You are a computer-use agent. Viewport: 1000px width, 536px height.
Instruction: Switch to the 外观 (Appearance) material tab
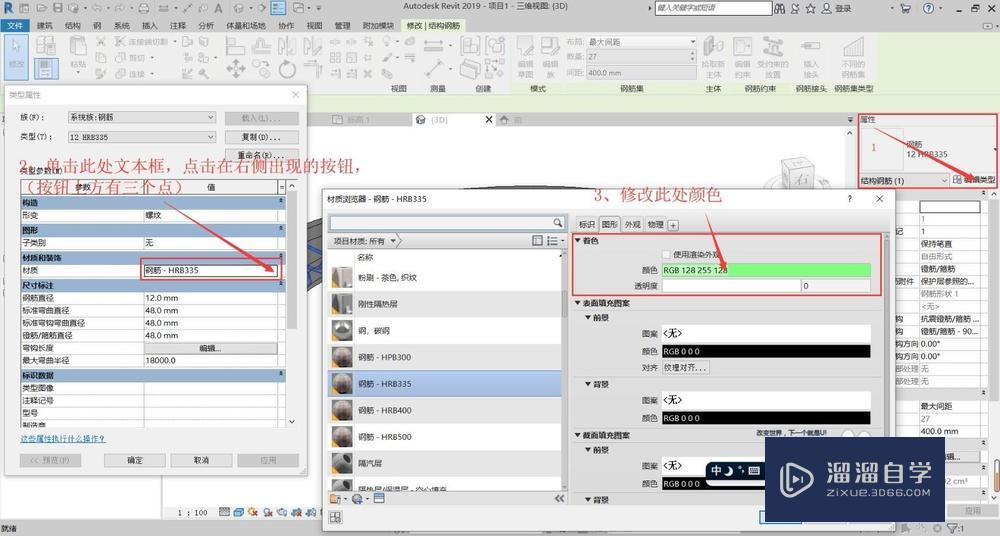pos(633,224)
